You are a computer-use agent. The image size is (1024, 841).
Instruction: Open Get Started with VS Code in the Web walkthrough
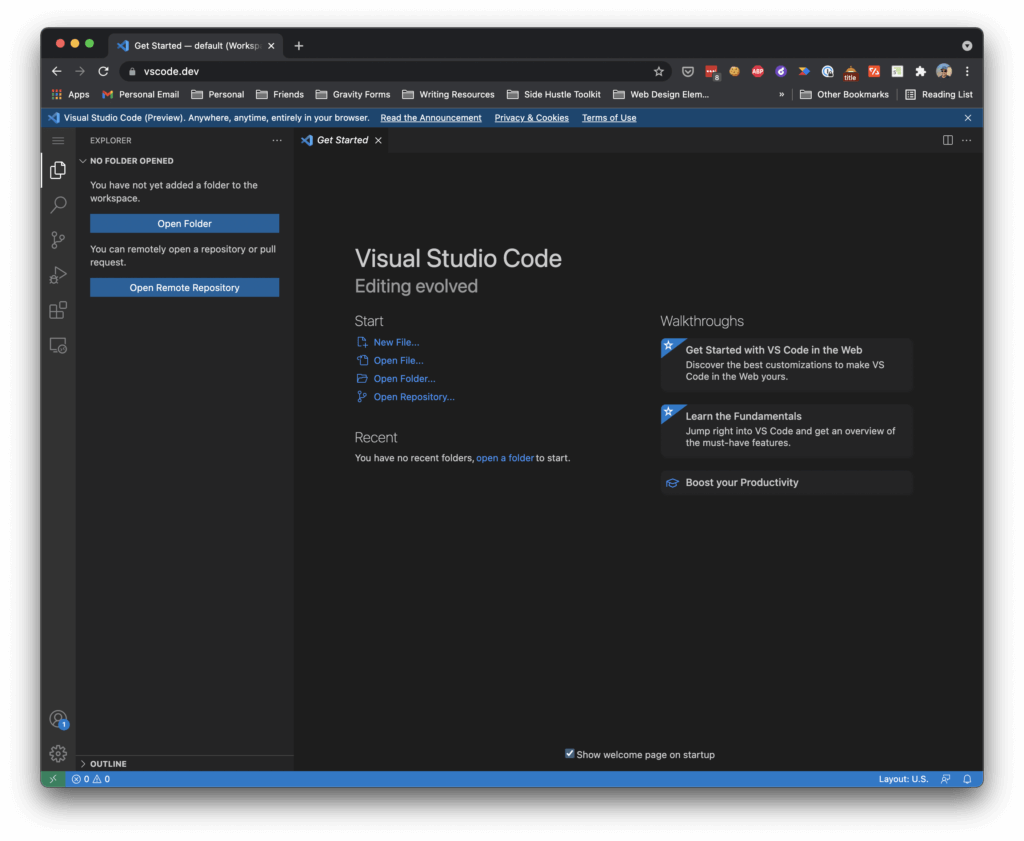pyautogui.click(x=786, y=364)
